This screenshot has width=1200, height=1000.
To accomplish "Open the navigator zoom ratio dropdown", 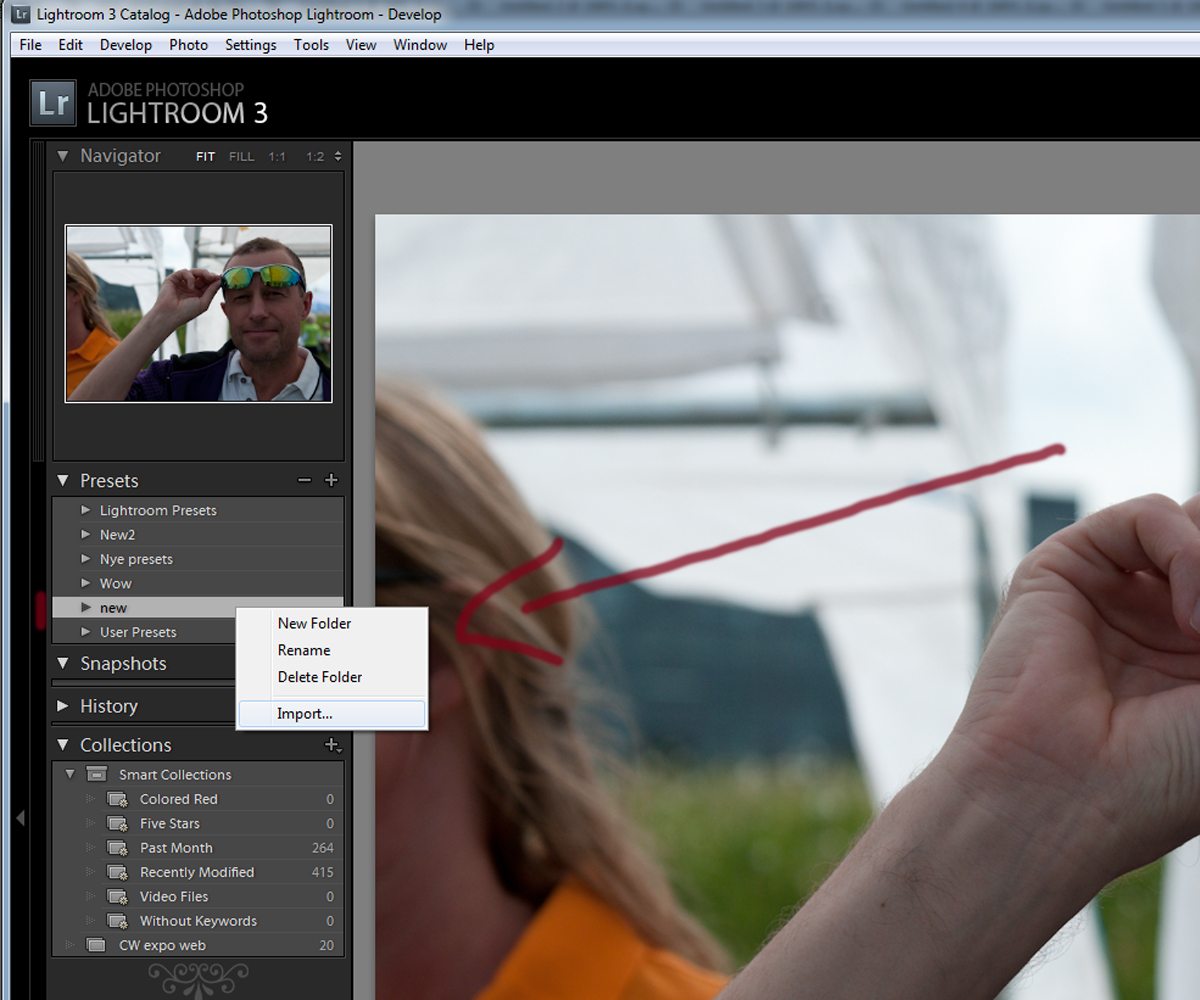I will click(x=337, y=157).
